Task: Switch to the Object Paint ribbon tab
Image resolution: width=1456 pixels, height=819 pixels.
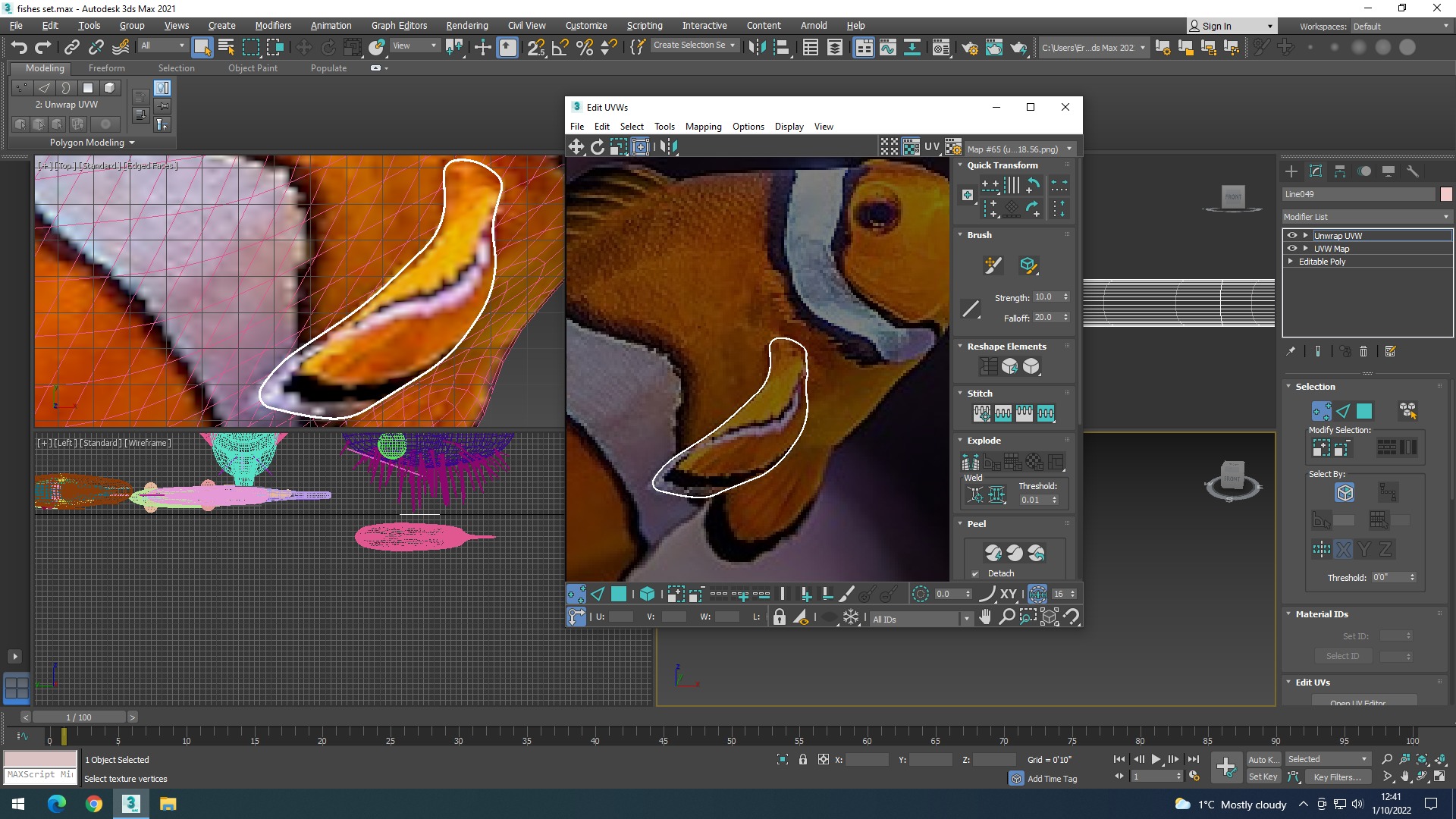Action: click(x=253, y=68)
